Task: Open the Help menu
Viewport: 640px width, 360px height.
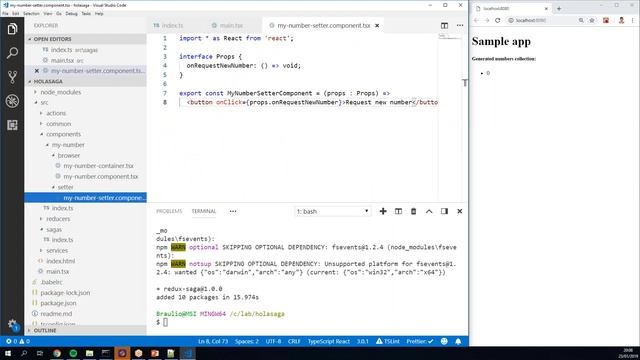Action: (x=99, y=13)
